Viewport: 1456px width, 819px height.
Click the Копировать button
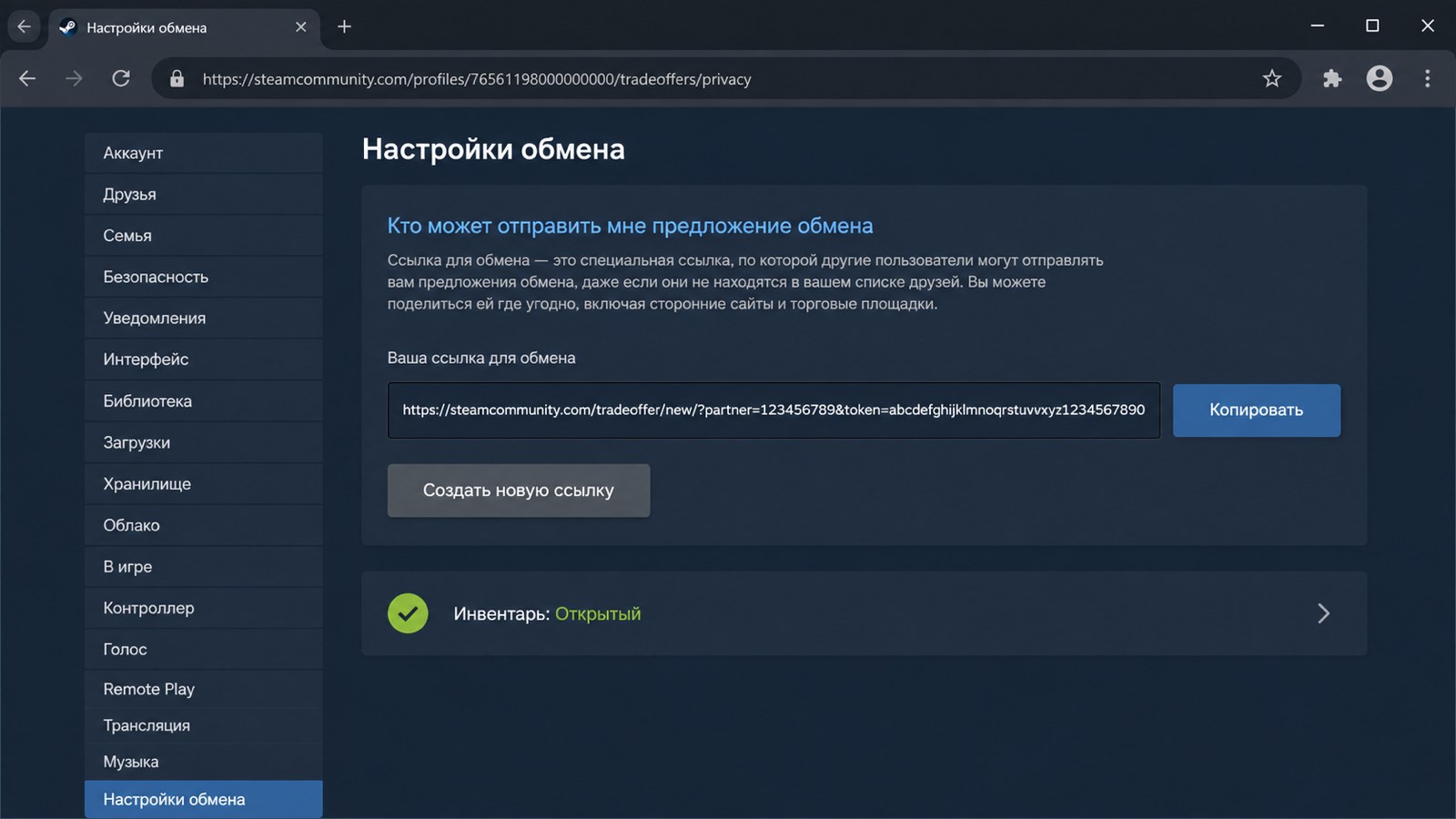(x=1256, y=410)
